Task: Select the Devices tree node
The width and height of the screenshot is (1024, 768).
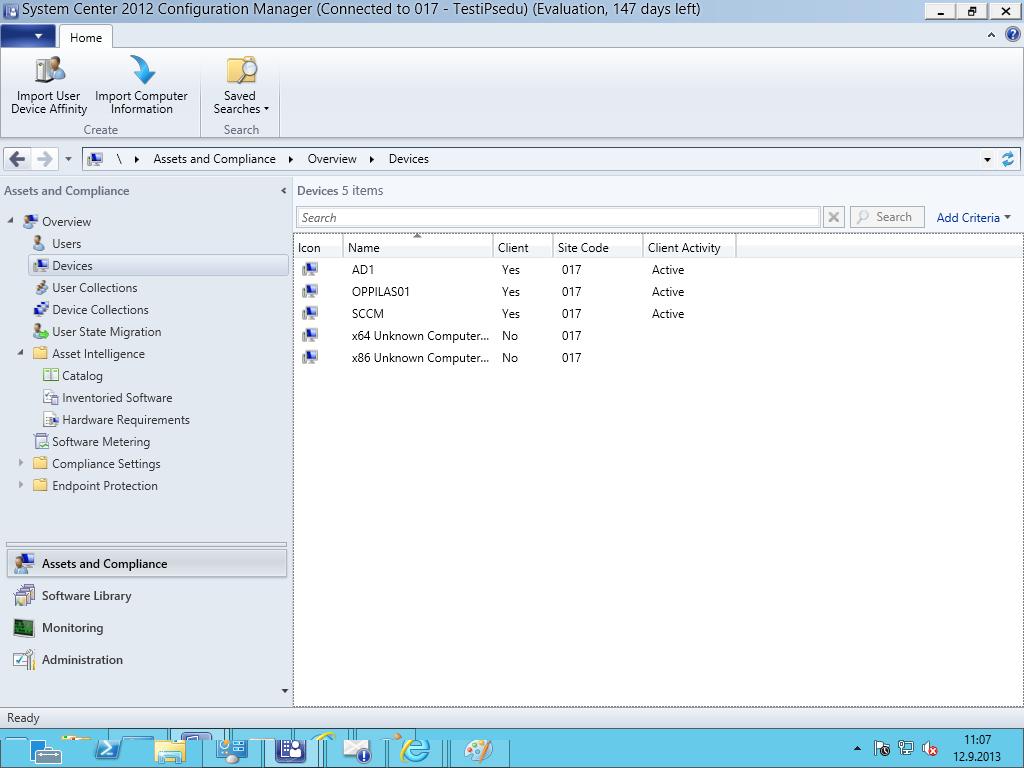Action: [x=158, y=266]
